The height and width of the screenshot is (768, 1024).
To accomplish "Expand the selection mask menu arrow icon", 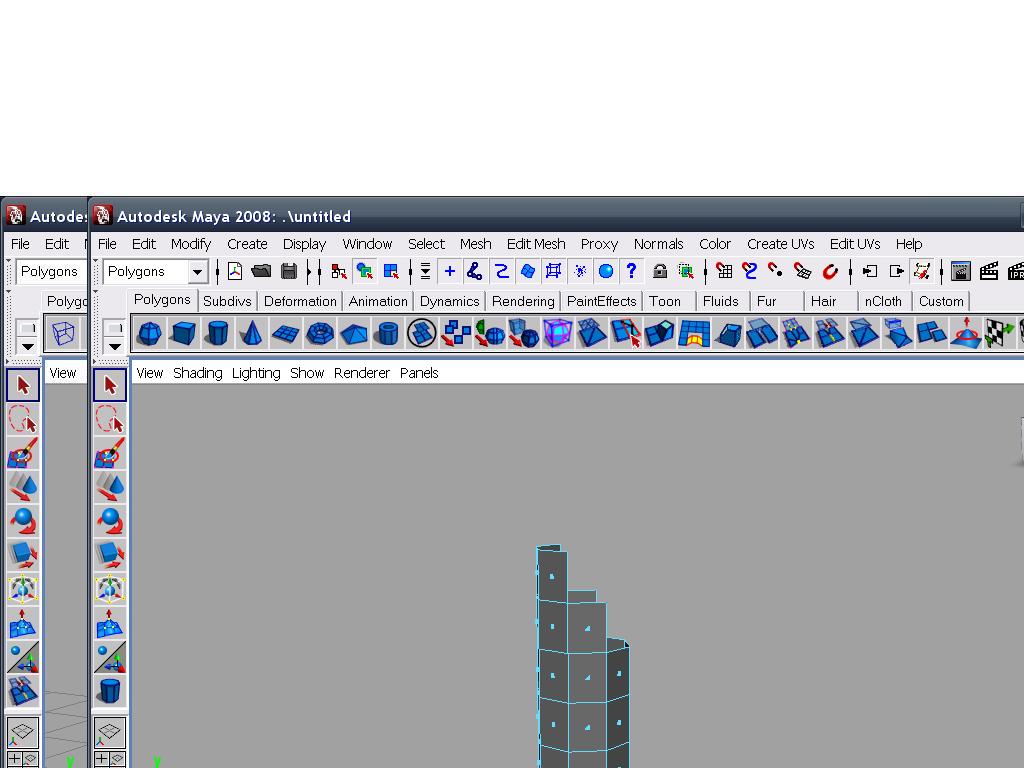I will coord(425,271).
